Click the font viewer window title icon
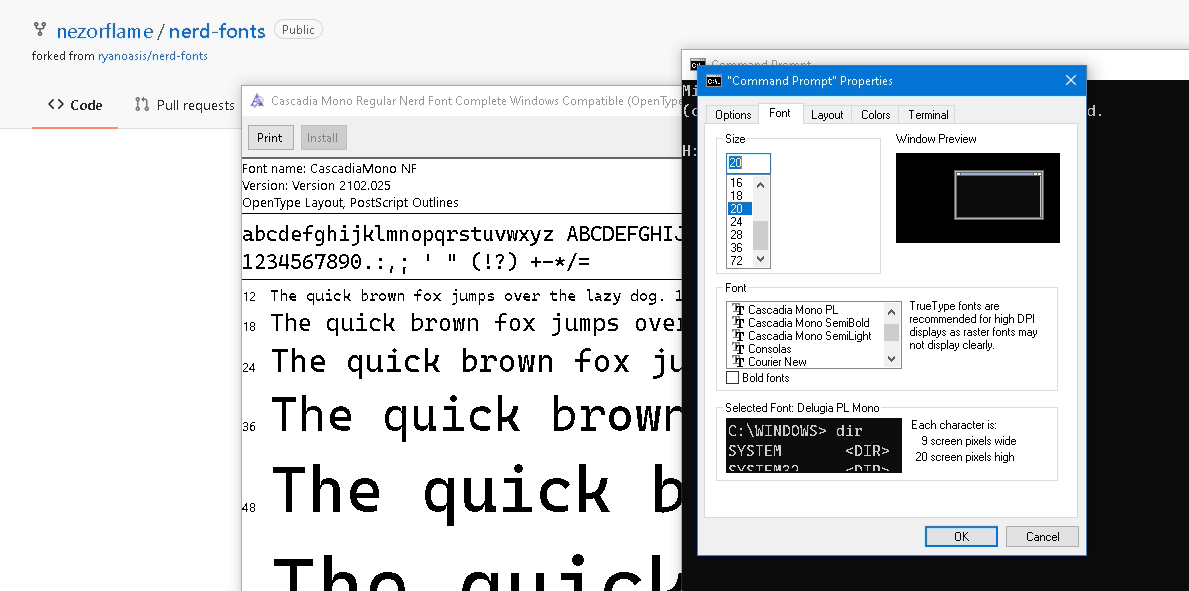 [x=258, y=100]
